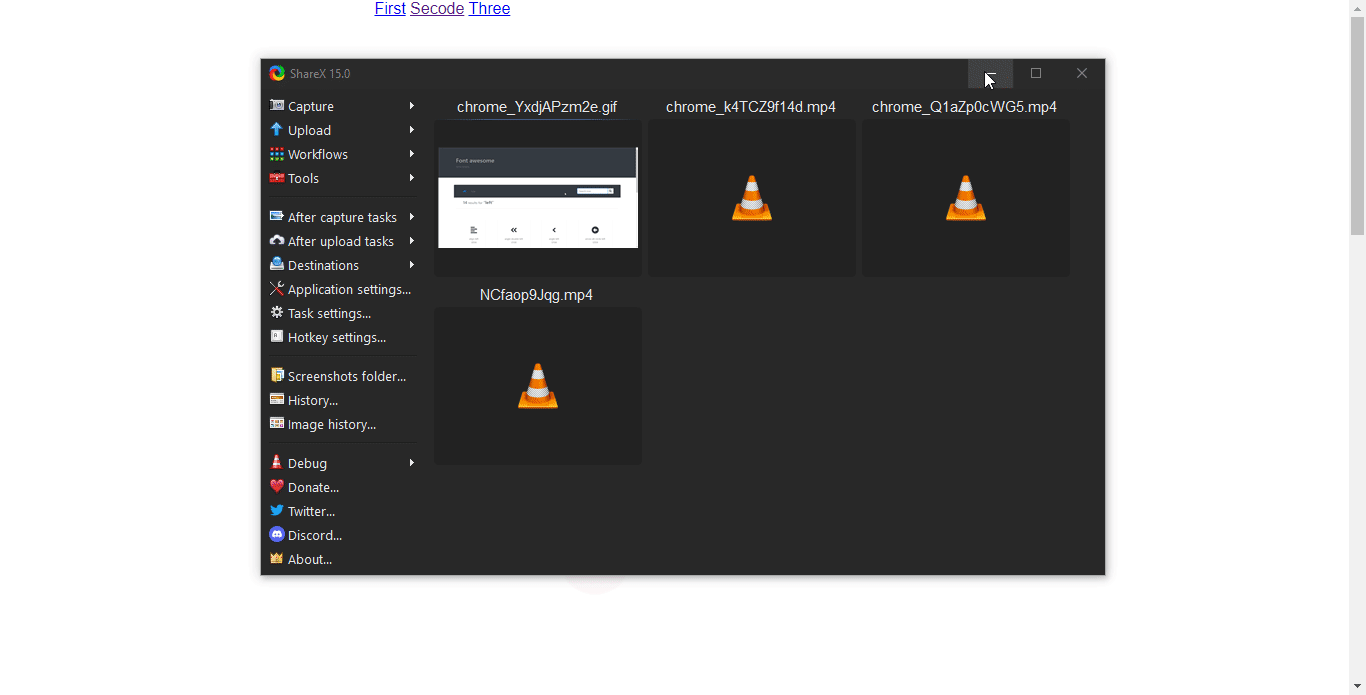Click the Donate heart icon
The image size is (1366, 695).
[277, 487]
